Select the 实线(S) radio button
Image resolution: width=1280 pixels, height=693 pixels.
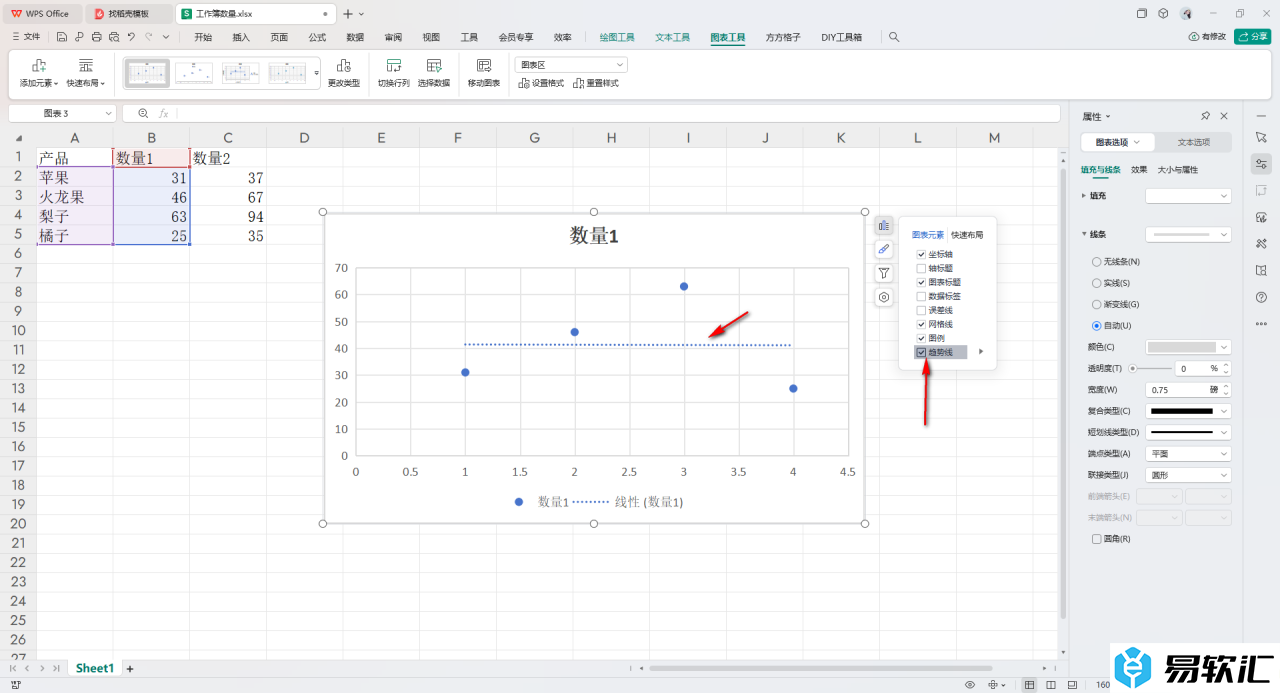tap(1097, 283)
